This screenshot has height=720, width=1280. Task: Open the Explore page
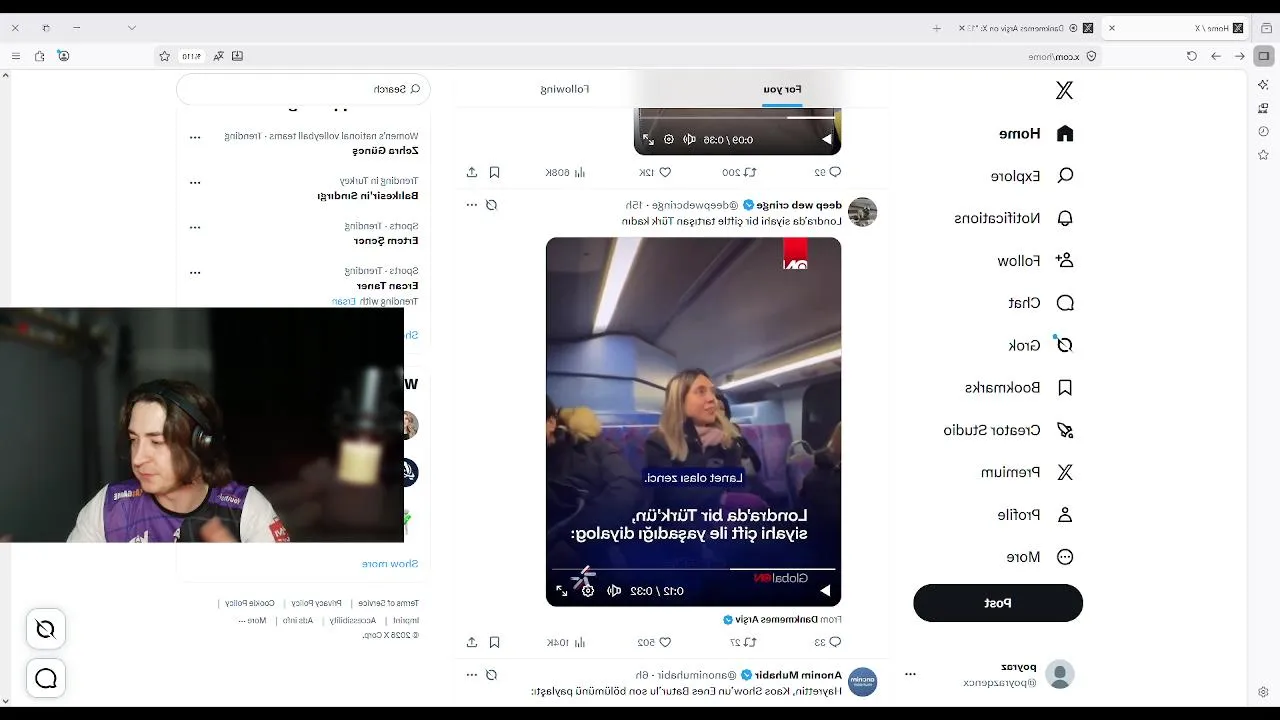1032,176
